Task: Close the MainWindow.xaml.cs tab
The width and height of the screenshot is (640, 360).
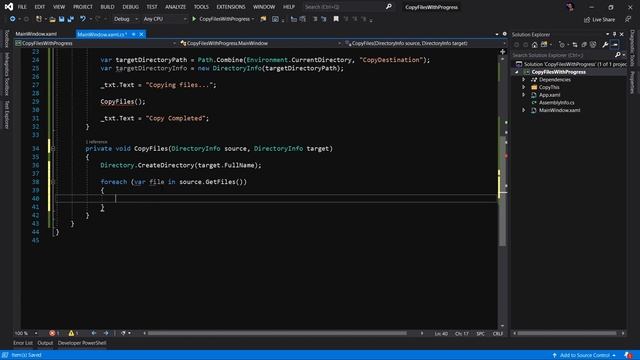Action: coord(141,34)
